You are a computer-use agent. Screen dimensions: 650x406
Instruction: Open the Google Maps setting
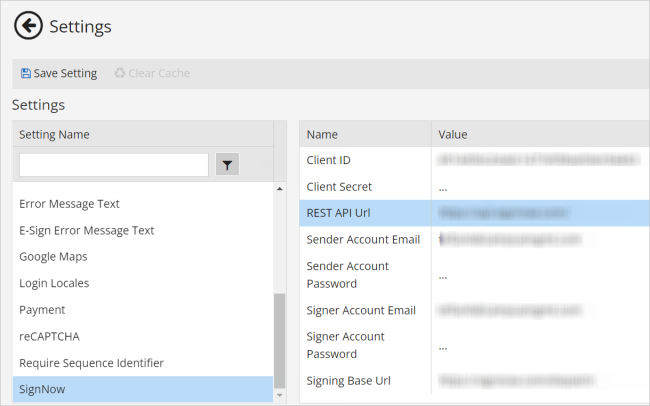coord(53,257)
